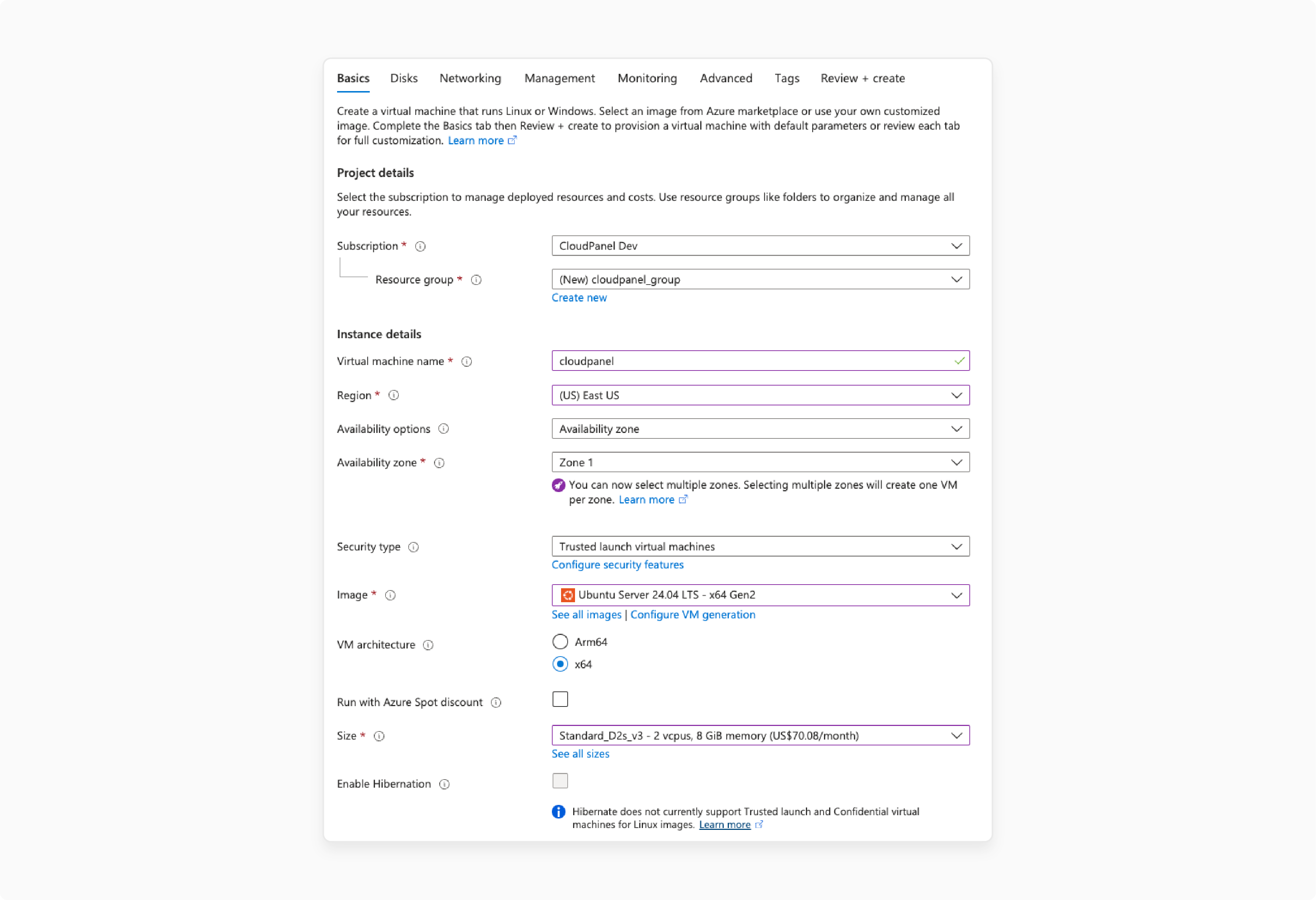1316x900 pixels.
Task: Click Learn more link in intro paragraph
Action: 476,141
